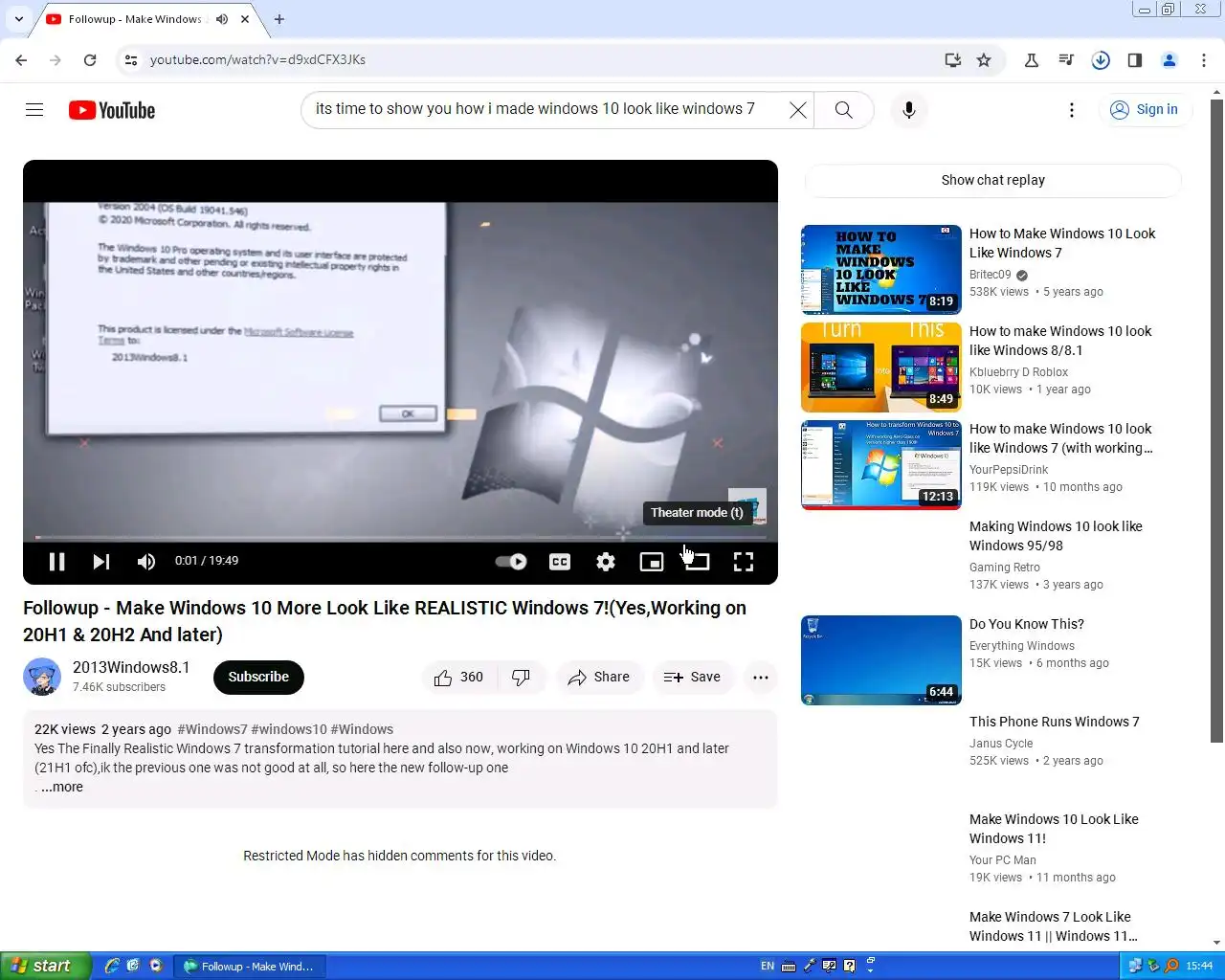Enter full screen mode
The width and height of the screenshot is (1225, 980).
tap(744, 562)
